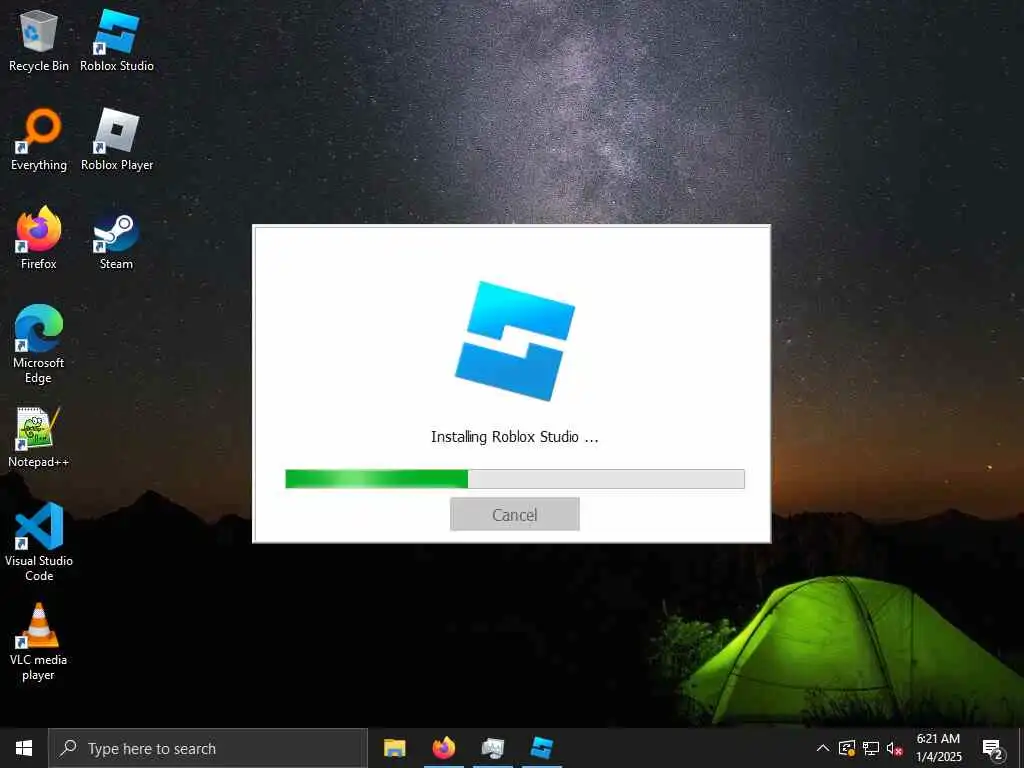Select the Microsoft Edge desktop shortcut
1024x768 pixels.
(39, 344)
